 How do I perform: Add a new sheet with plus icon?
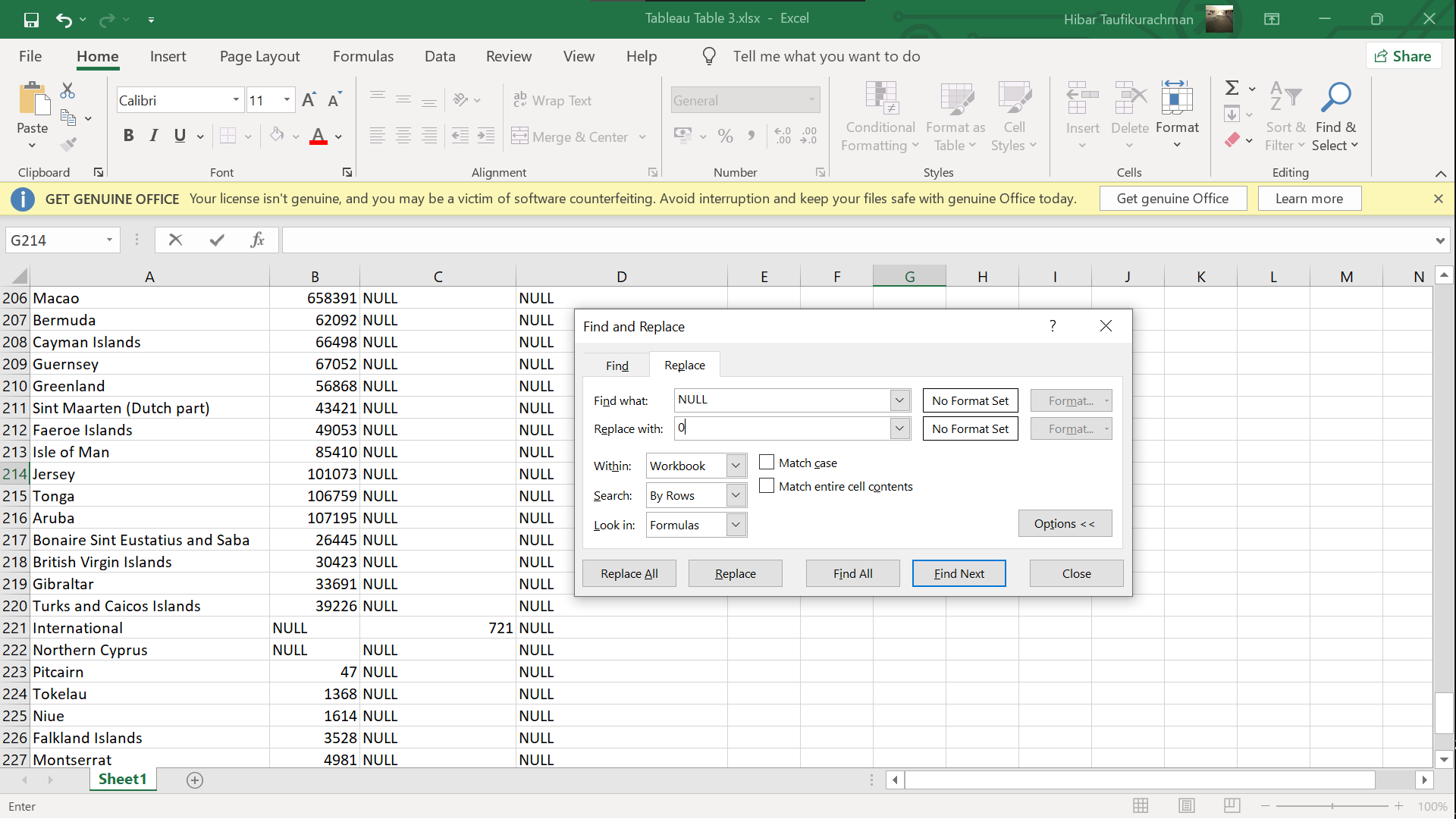click(195, 780)
